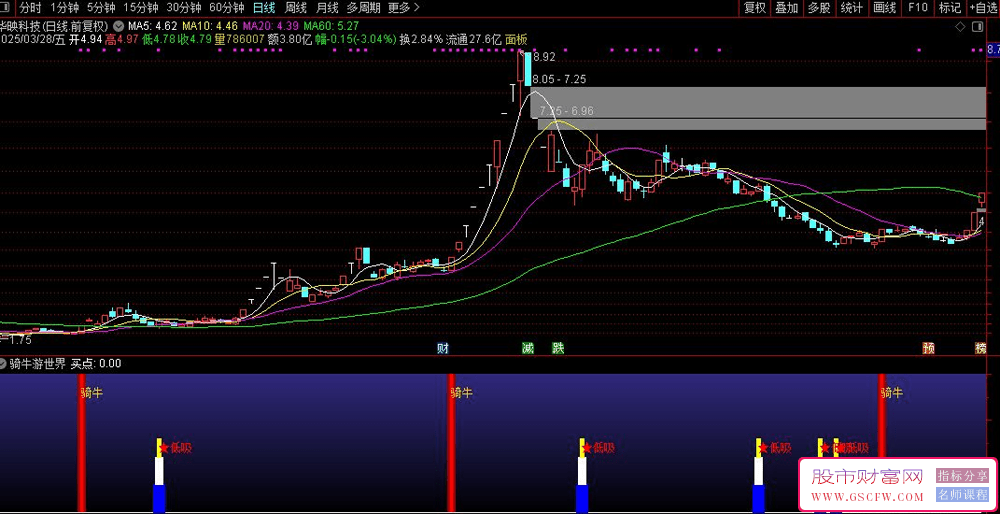Click the 买点: 0.00 indicator value

point(95,364)
